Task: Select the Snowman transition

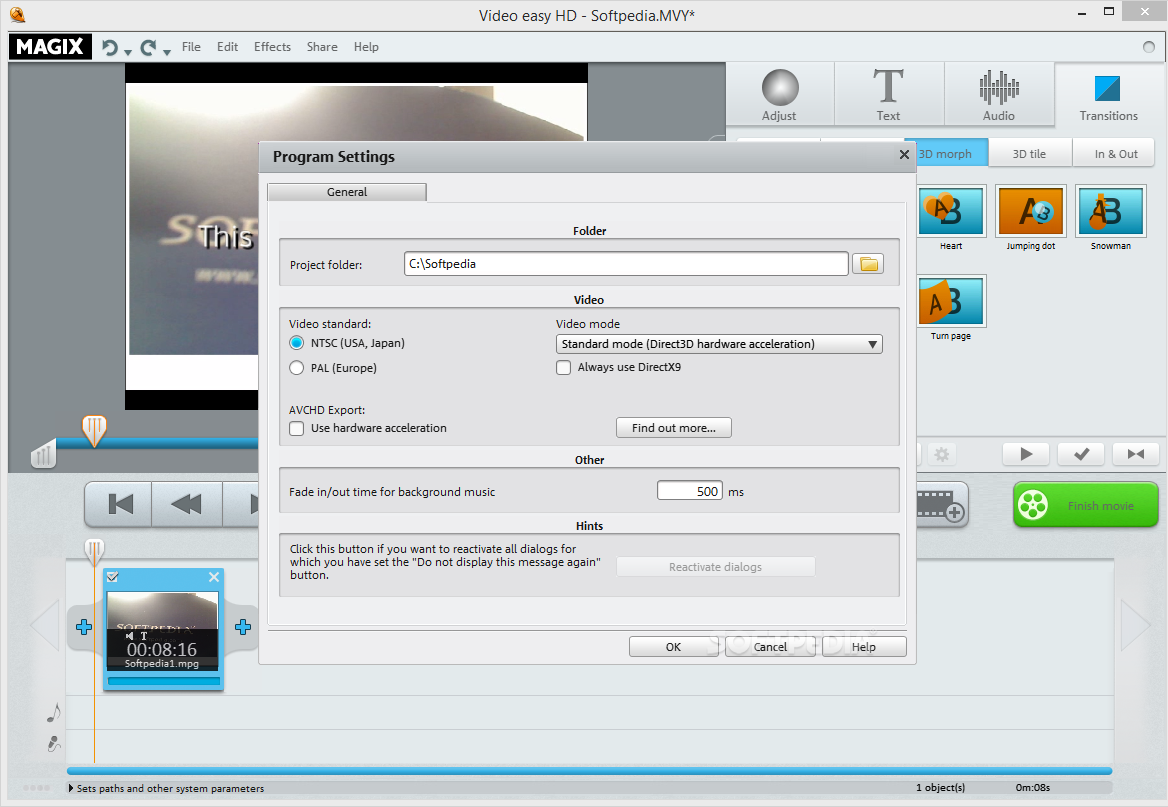Action: point(1111,211)
